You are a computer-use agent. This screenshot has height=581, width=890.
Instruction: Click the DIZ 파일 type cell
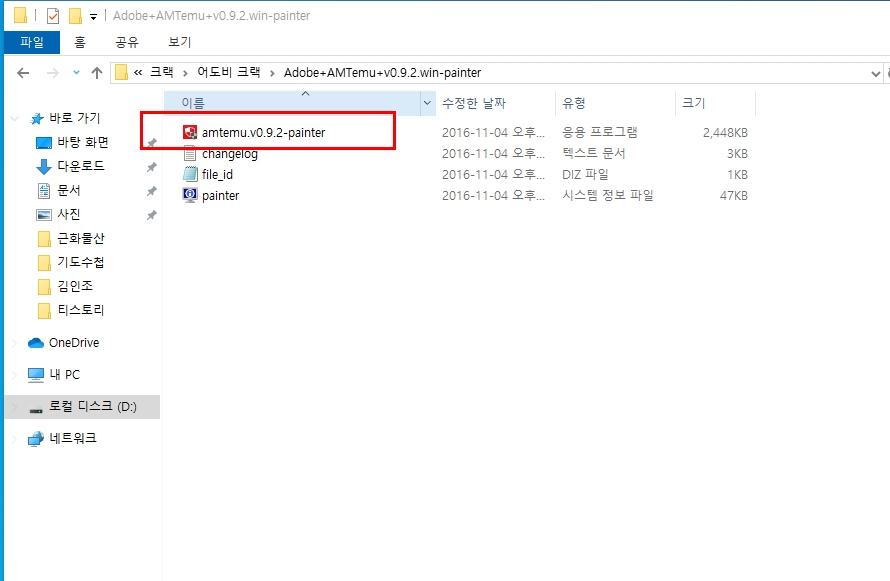coord(585,174)
